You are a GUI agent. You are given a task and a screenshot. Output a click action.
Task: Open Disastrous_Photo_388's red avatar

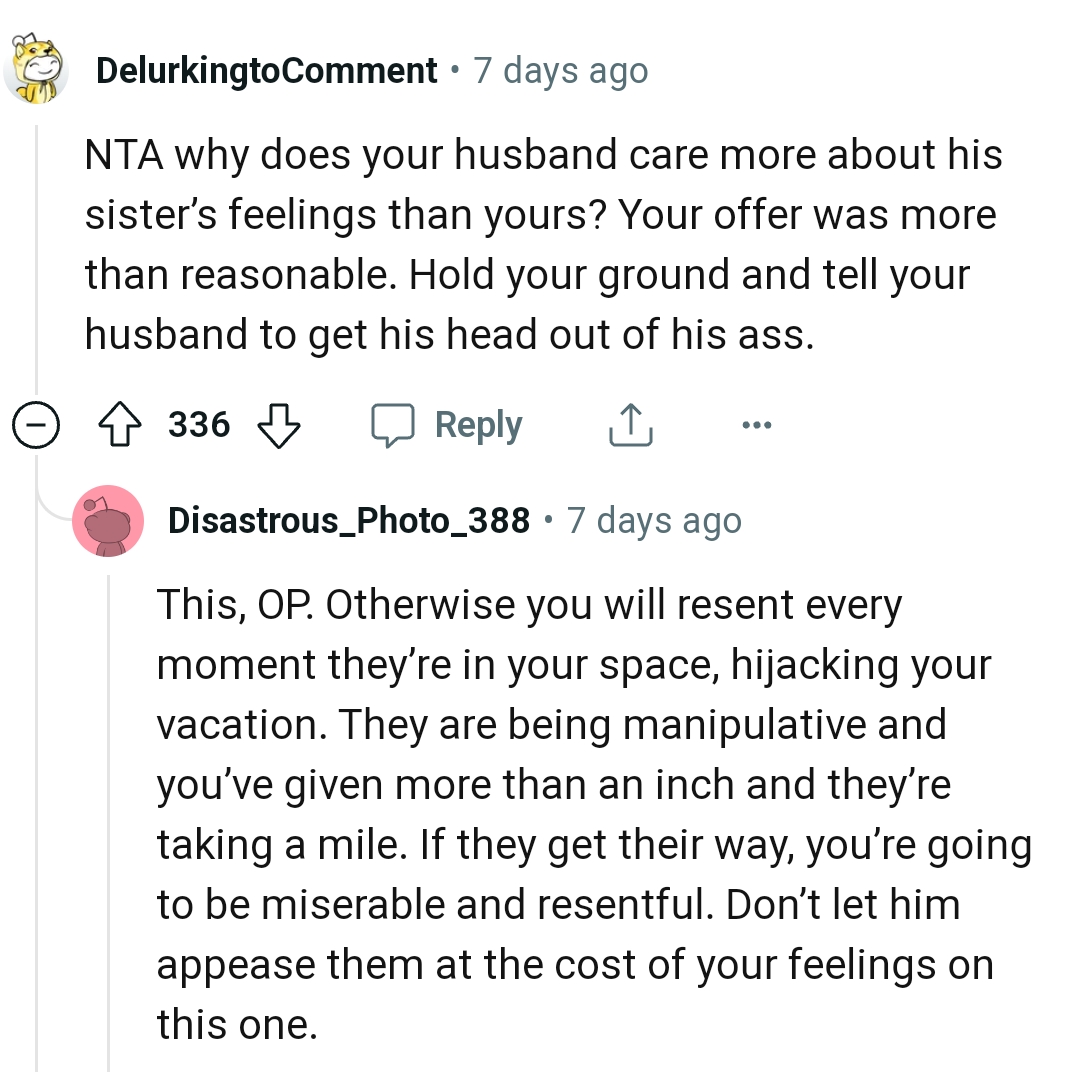[x=108, y=521]
